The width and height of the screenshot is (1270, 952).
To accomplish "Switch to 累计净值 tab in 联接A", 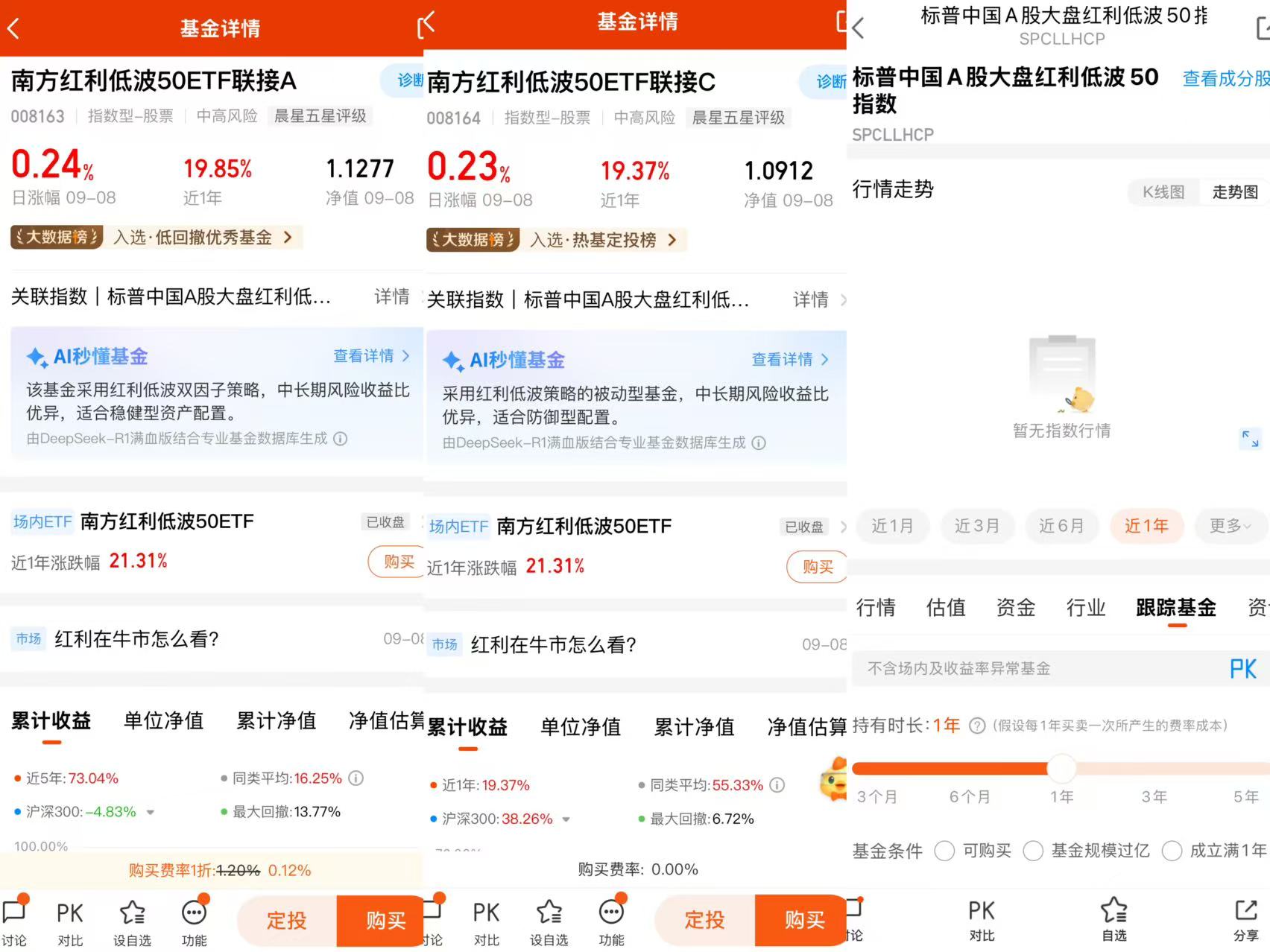I will (277, 720).
